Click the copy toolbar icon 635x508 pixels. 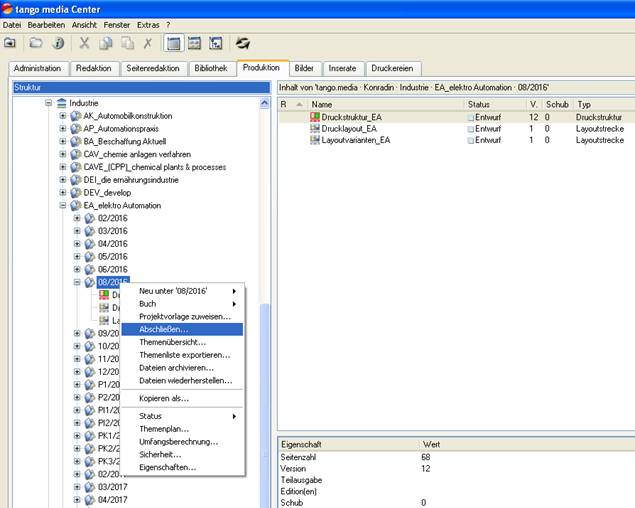click(106, 43)
